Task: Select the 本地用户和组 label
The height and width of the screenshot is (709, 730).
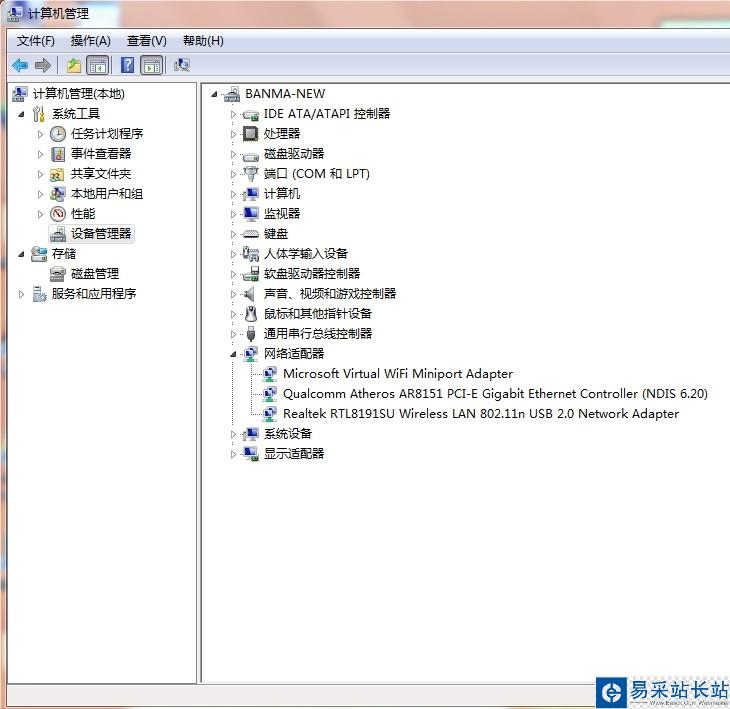Action: [107, 194]
